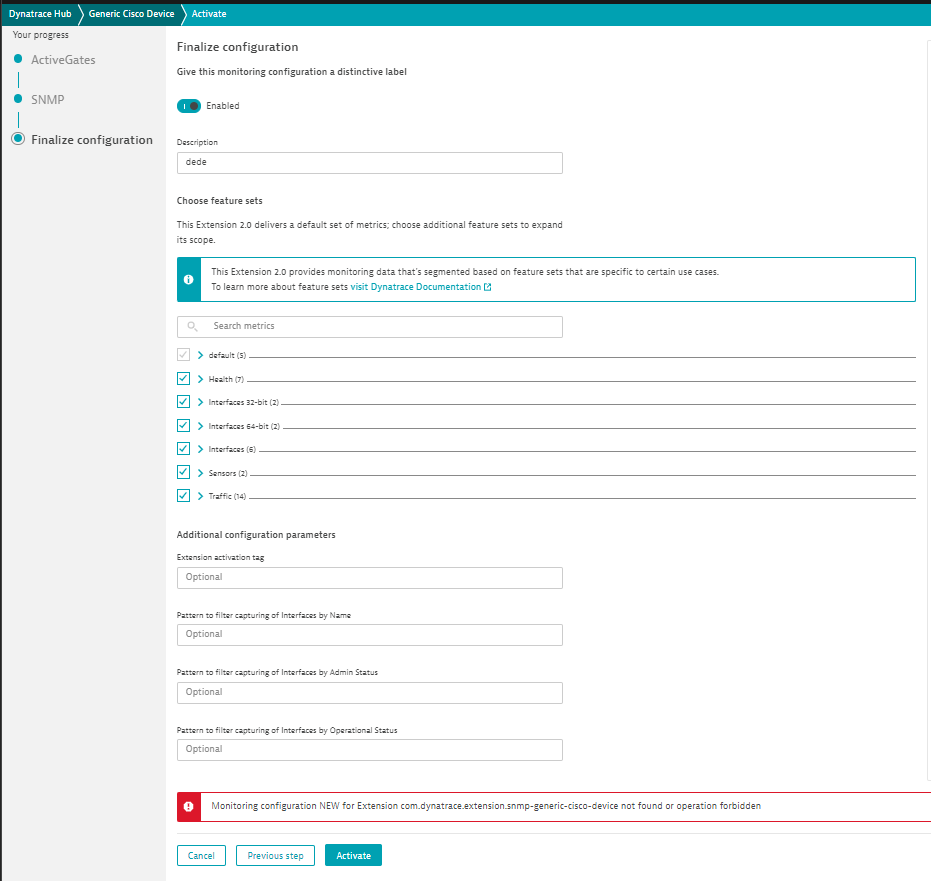Expand the Interfaces 64-bit feature set

tap(201, 426)
